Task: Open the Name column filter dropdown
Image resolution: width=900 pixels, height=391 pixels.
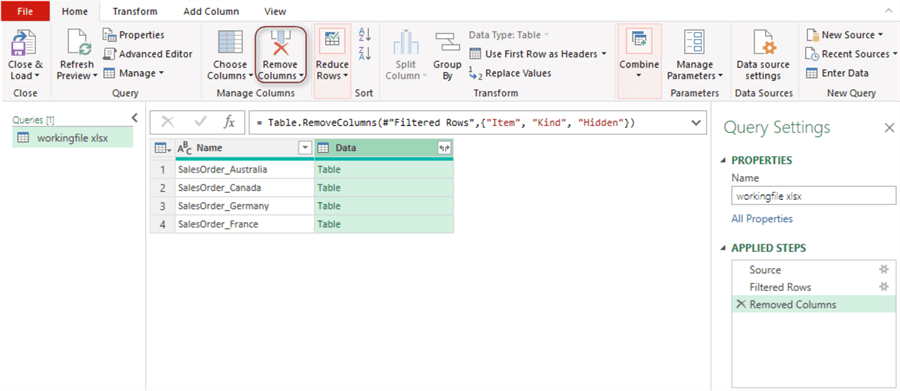Action: pyautogui.click(x=305, y=148)
